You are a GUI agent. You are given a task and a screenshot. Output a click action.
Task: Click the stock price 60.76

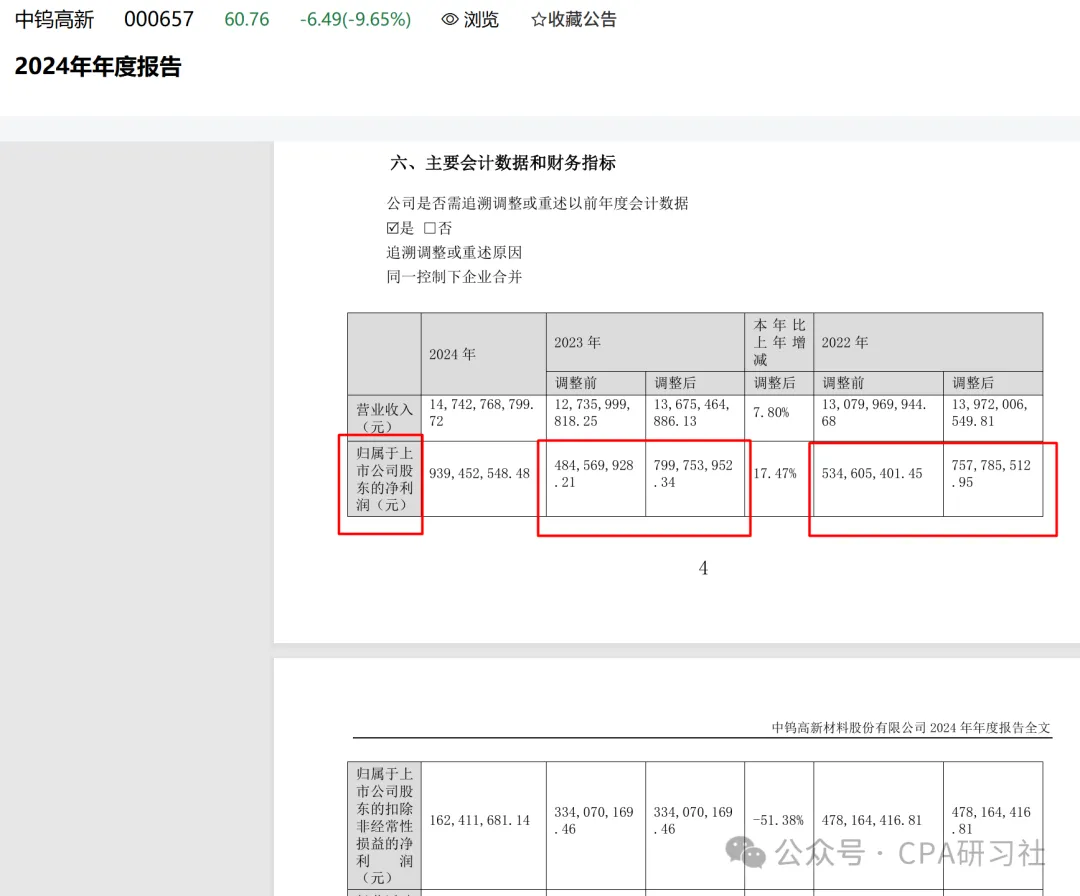tap(247, 19)
